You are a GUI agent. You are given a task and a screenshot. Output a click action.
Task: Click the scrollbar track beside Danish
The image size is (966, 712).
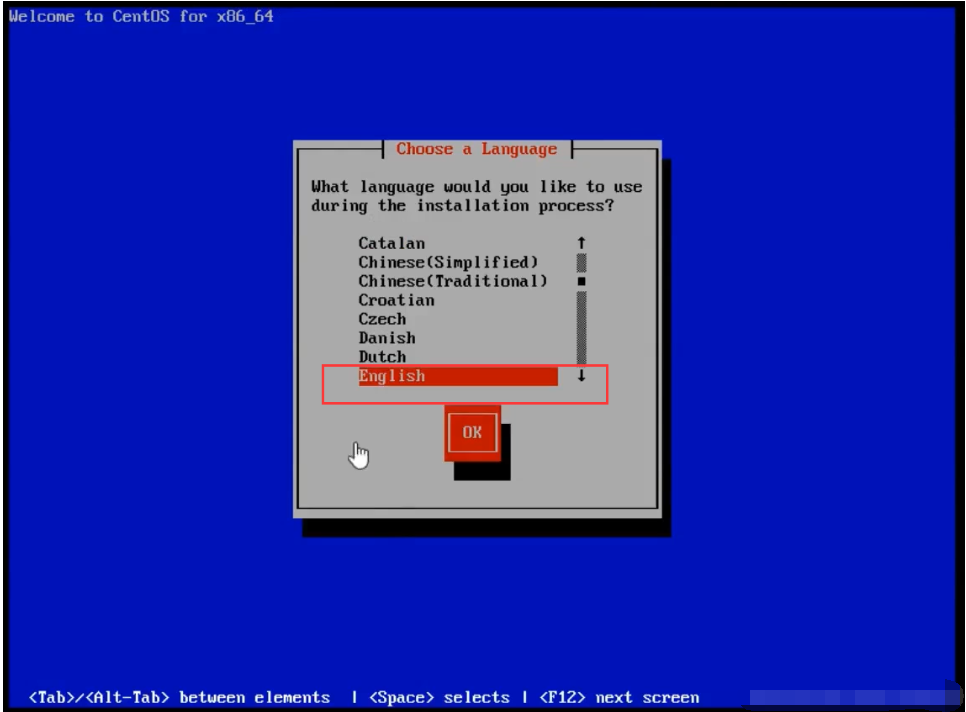[x=581, y=338]
